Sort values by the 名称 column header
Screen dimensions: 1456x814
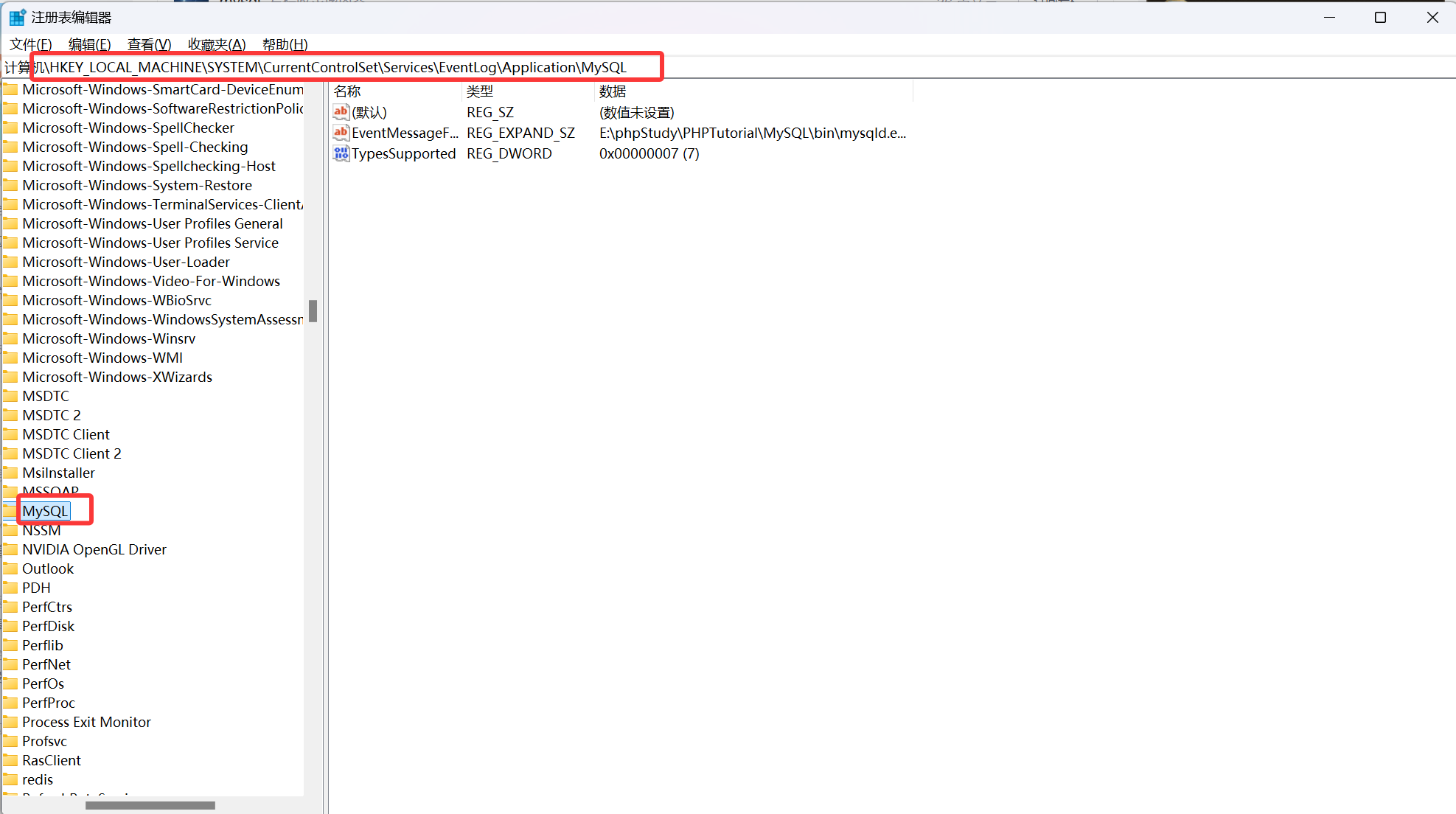(x=347, y=91)
